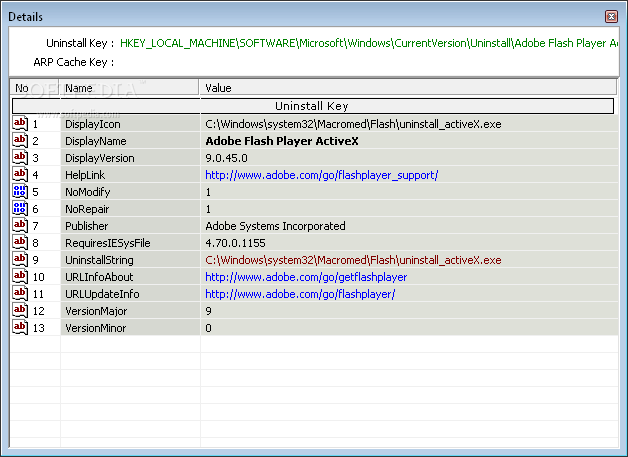The width and height of the screenshot is (628, 457).
Task: Select the URLInfoAbout name cell
Action: [130, 277]
